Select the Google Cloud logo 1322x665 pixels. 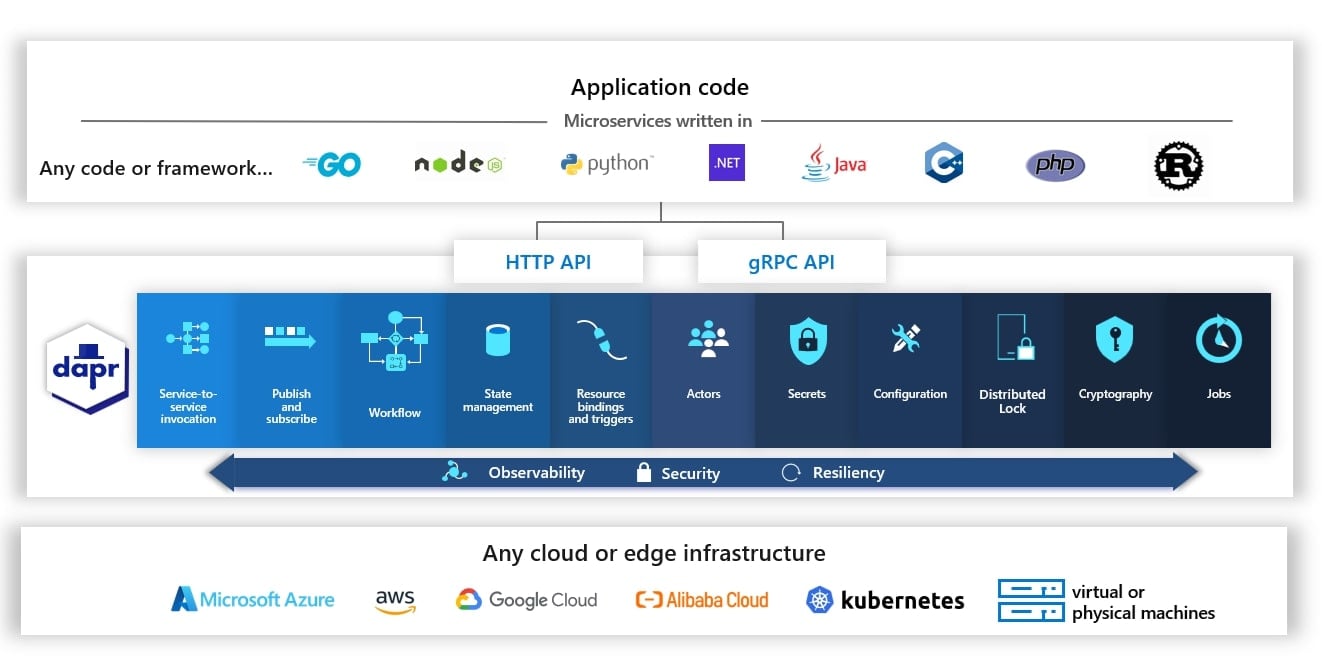click(x=526, y=600)
